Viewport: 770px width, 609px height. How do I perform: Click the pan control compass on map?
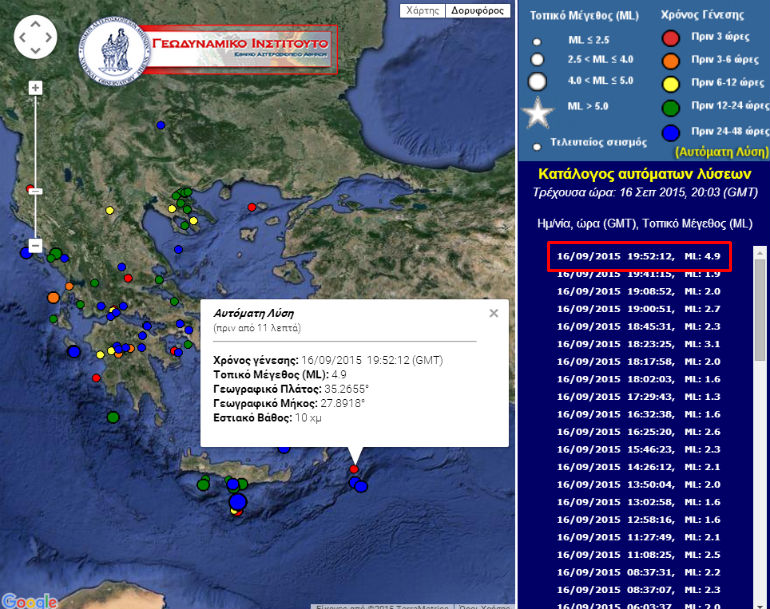pos(36,37)
